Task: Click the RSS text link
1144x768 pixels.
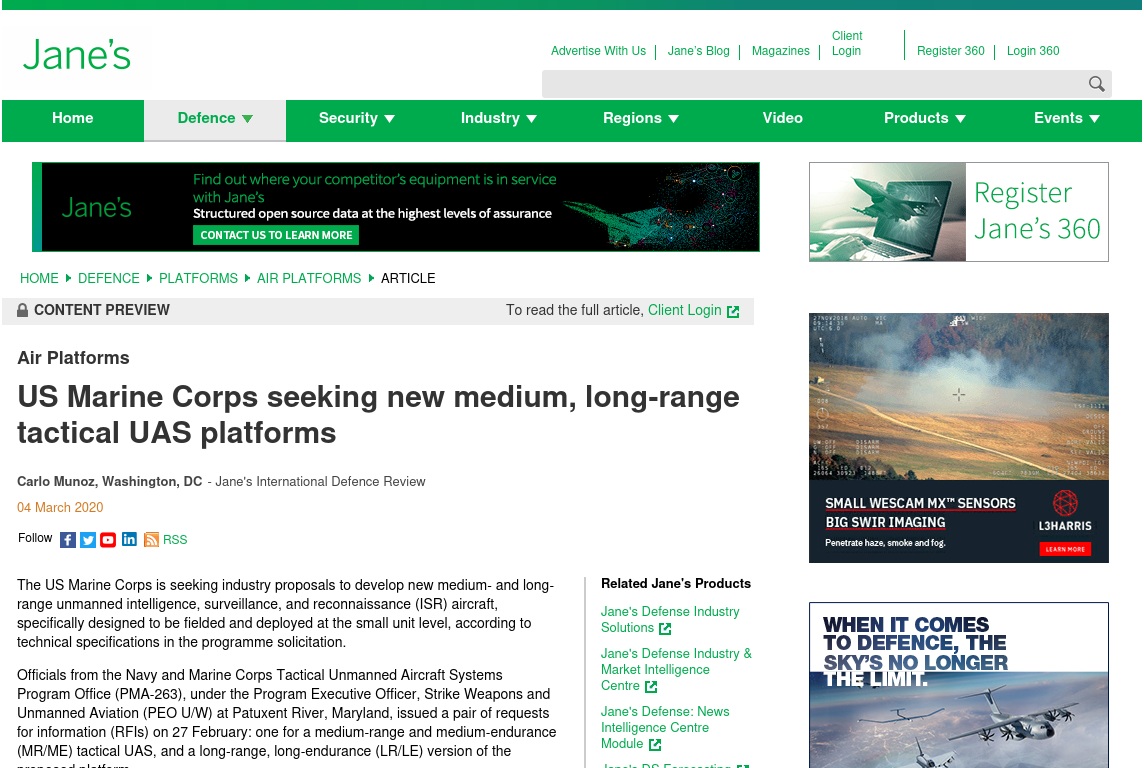Action: [175, 540]
